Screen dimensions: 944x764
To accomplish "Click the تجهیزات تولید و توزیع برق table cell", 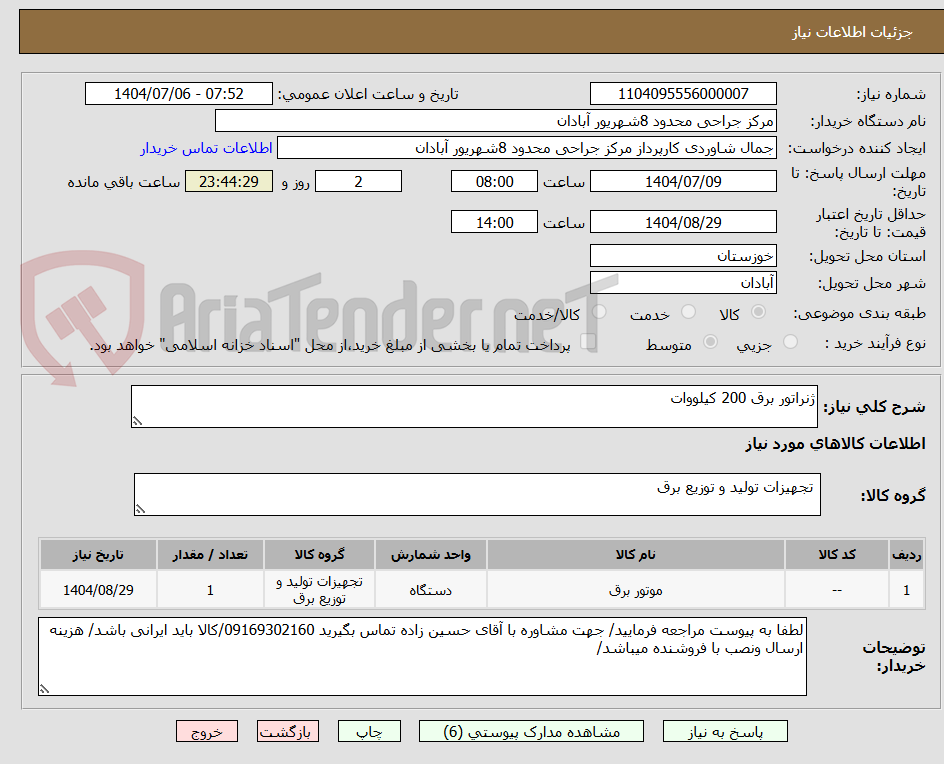I will click(319, 590).
